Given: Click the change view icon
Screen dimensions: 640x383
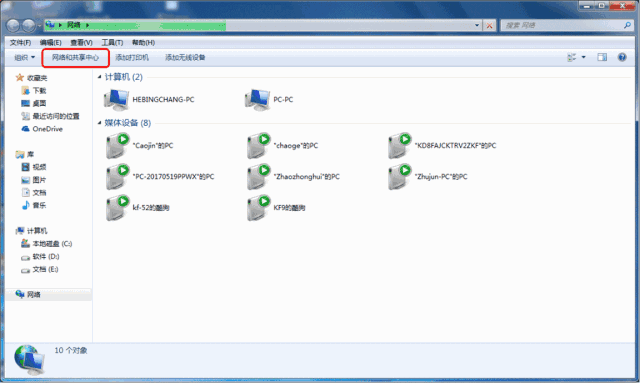Looking at the screenshot, I should point(571,58).
